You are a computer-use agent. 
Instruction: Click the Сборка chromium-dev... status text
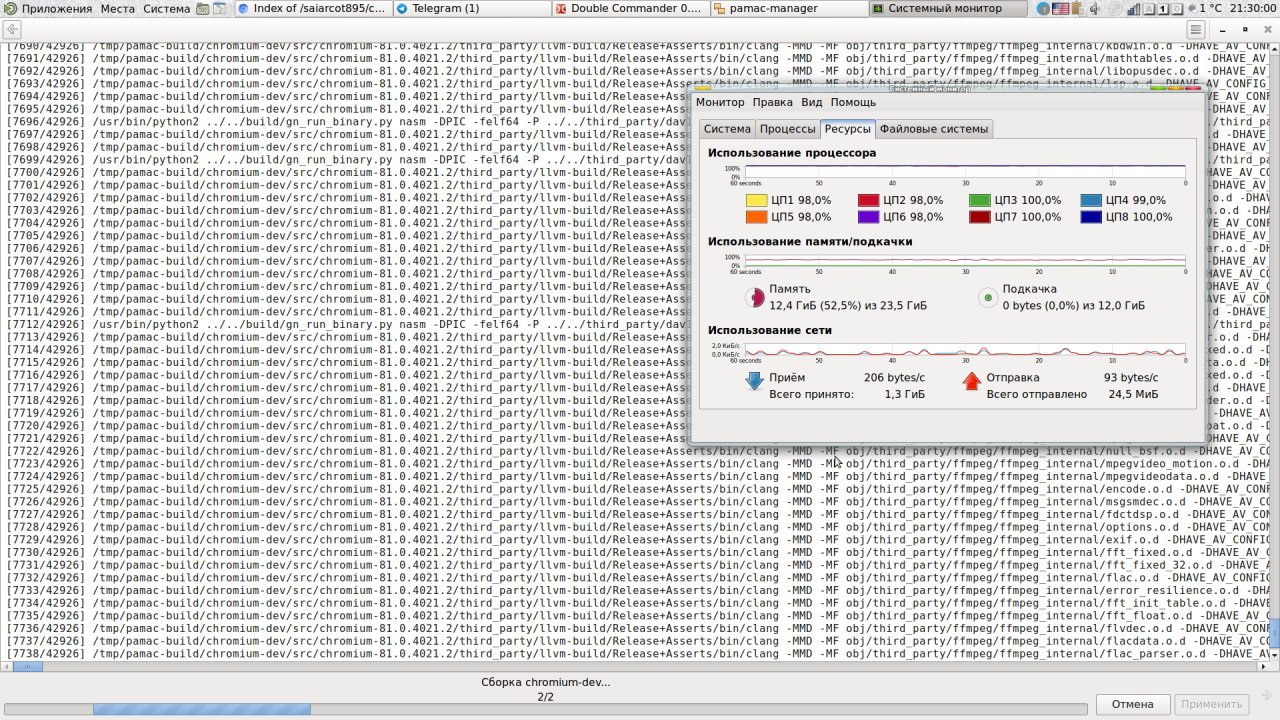(x=546, y=682)
